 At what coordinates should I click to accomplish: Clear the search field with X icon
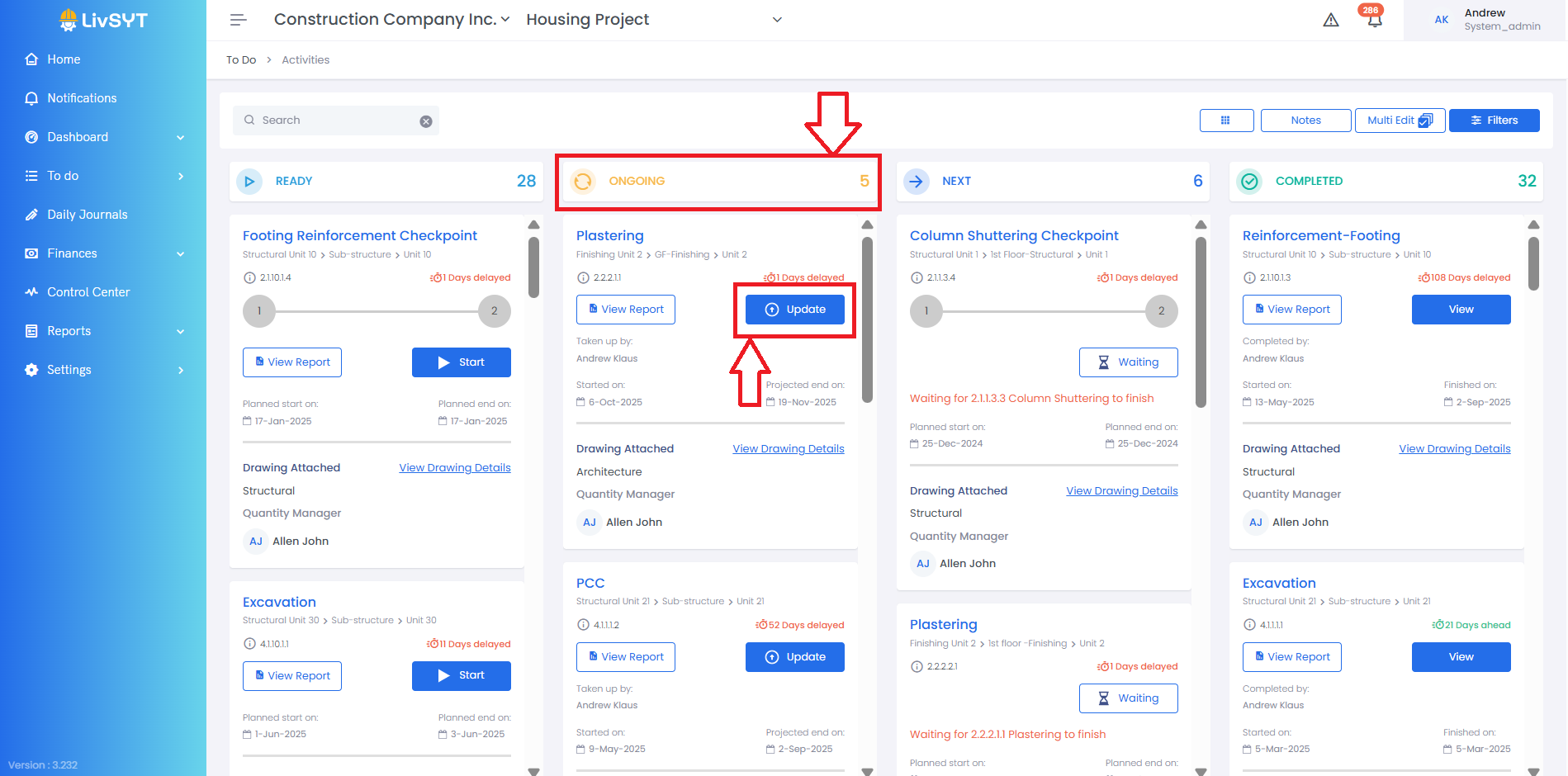426,121
